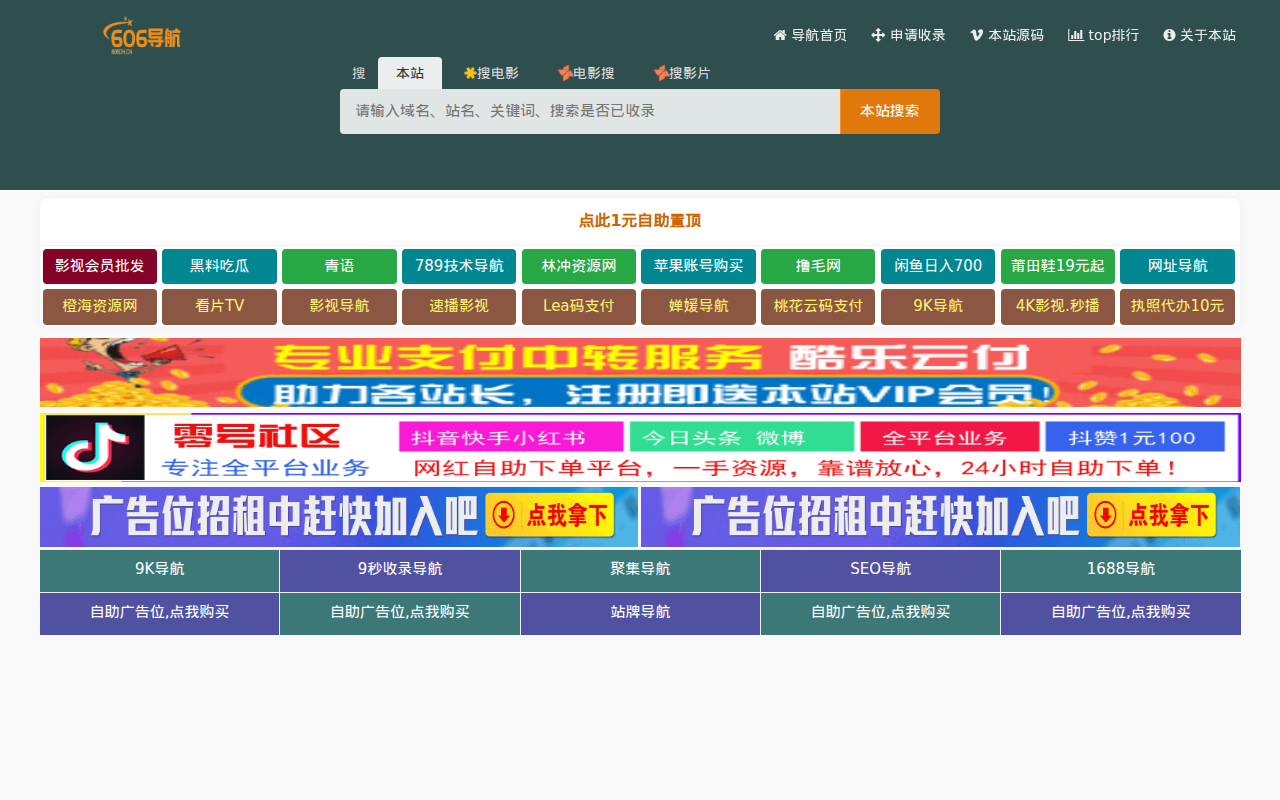Visit the 苹果账号购买 link
This screenshot has height=800, width=1280.
click(698, 266)
